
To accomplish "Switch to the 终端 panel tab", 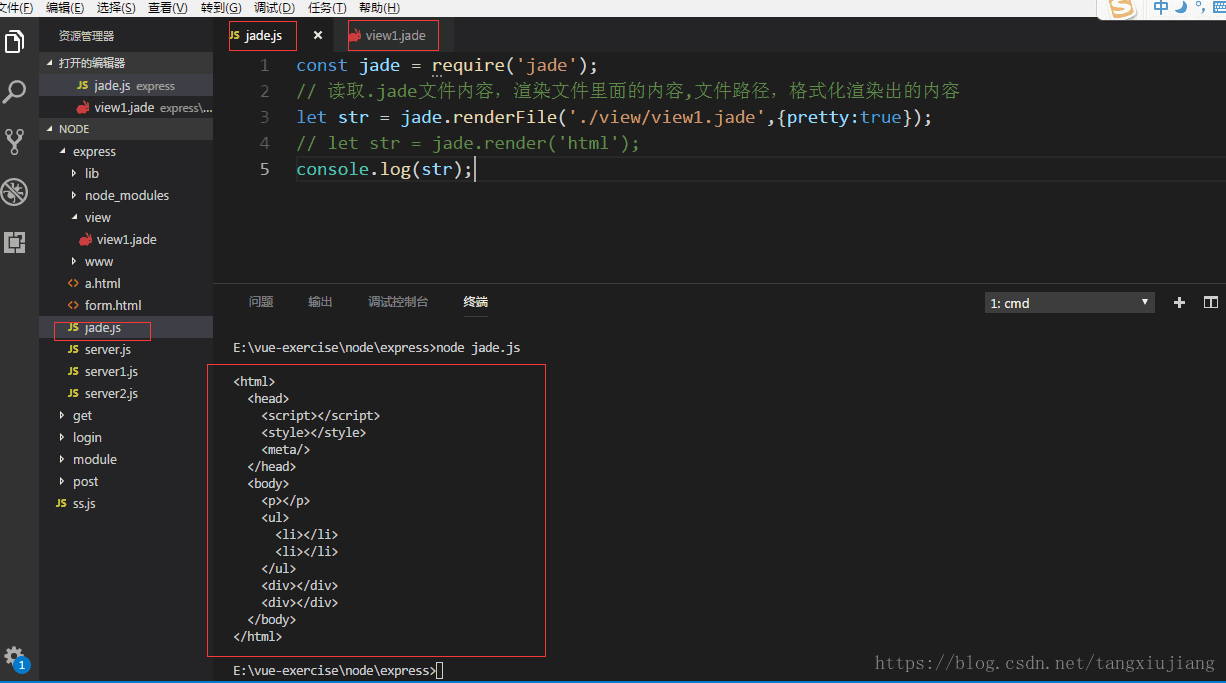I will 475,301.
